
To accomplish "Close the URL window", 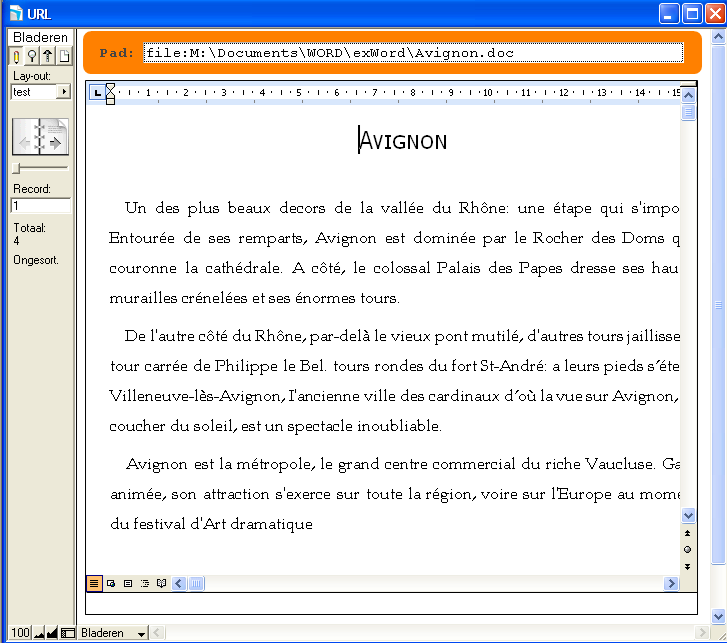I will [715, 13].
